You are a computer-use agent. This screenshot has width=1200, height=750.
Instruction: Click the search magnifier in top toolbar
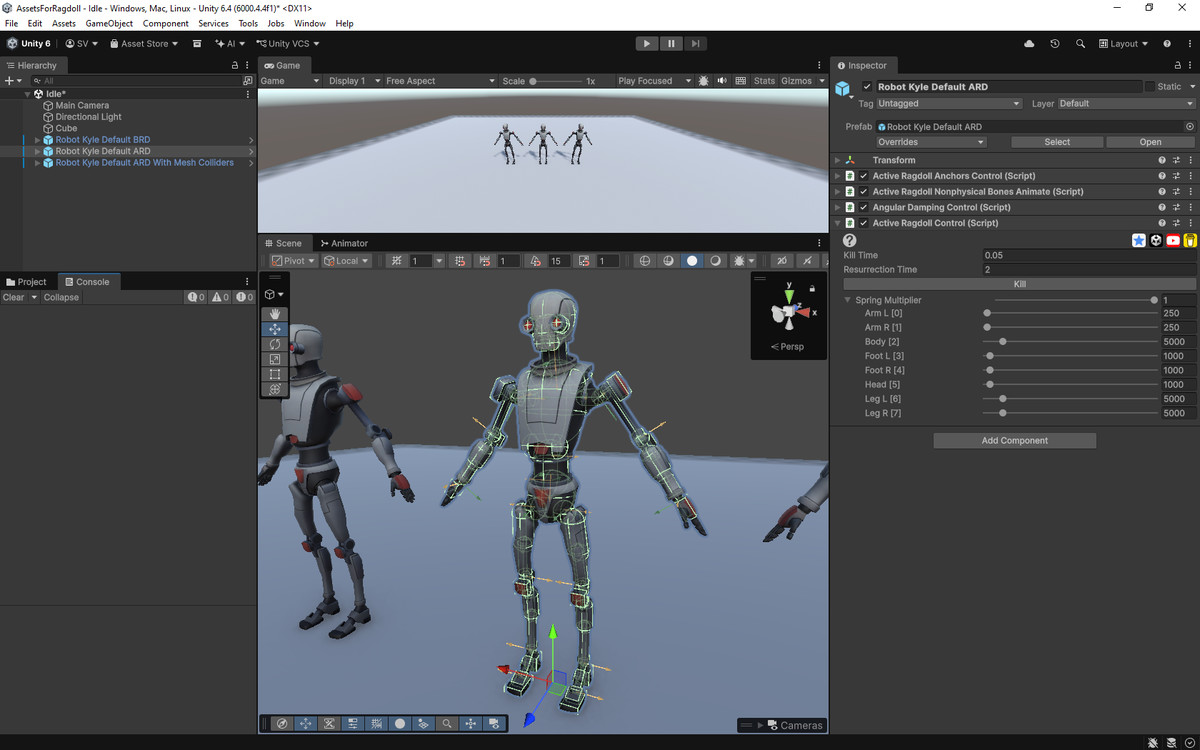(x=1080, y=44)
